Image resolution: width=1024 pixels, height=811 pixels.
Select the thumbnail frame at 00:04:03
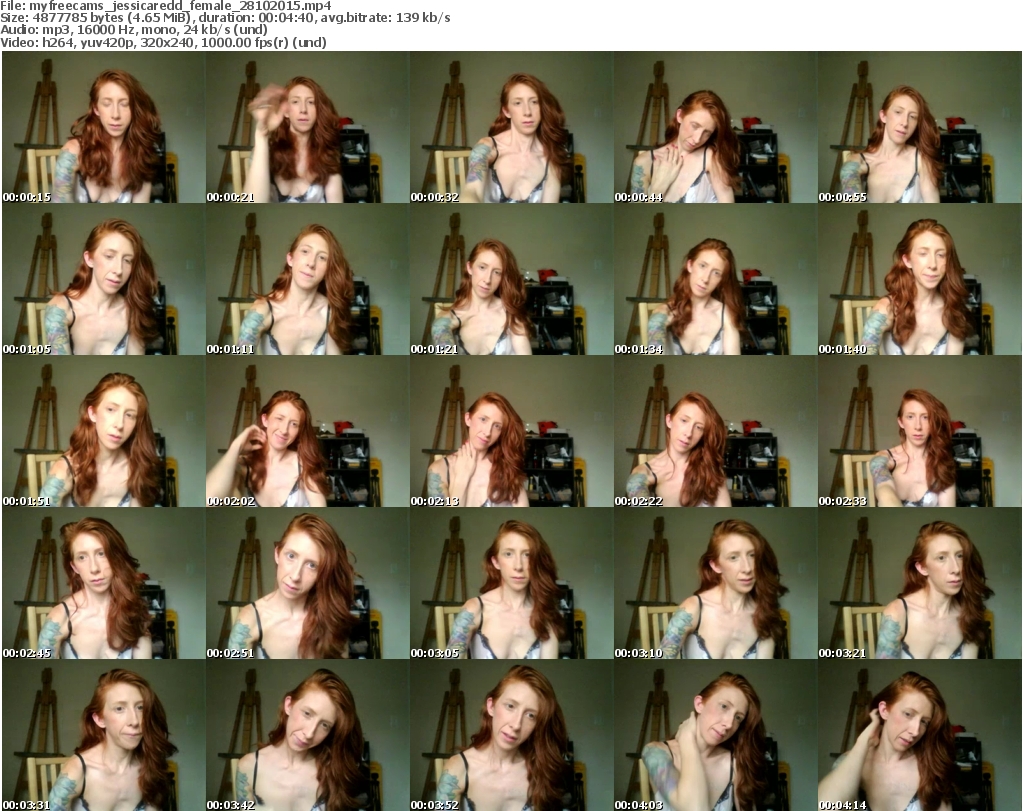(715, 735)
